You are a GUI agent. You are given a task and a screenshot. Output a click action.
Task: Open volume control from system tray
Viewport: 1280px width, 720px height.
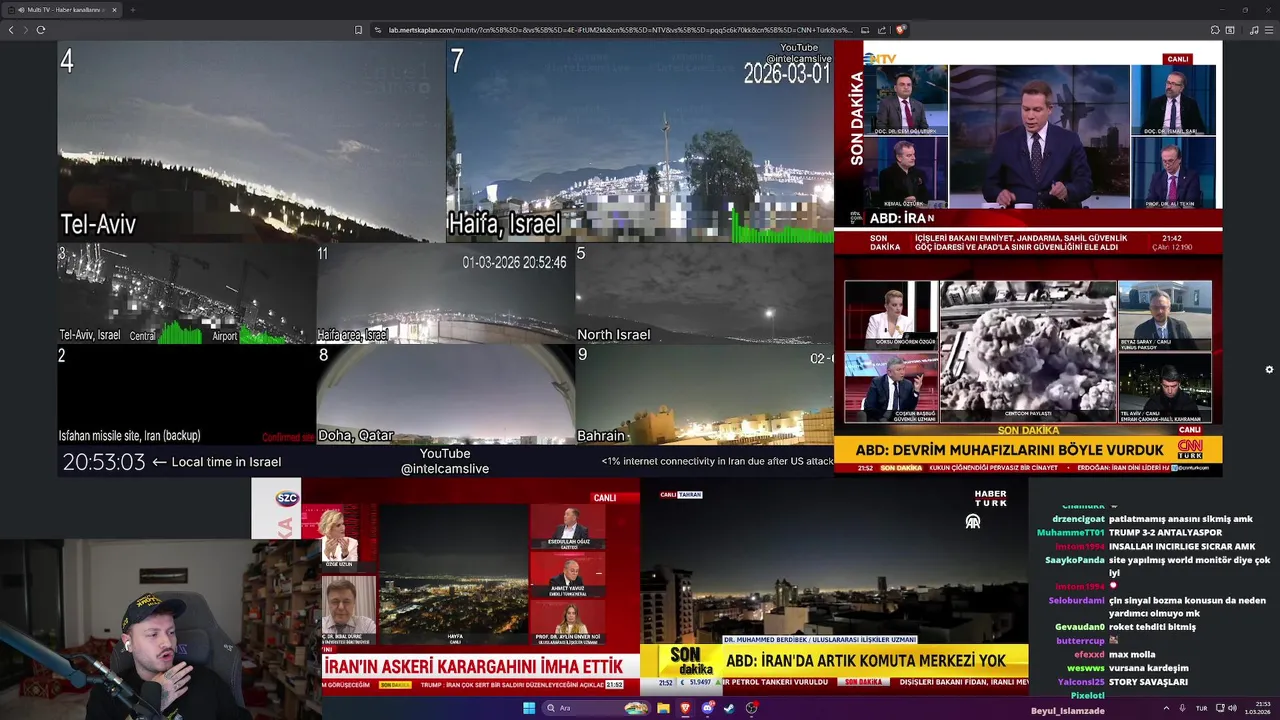click(1232, 708)
